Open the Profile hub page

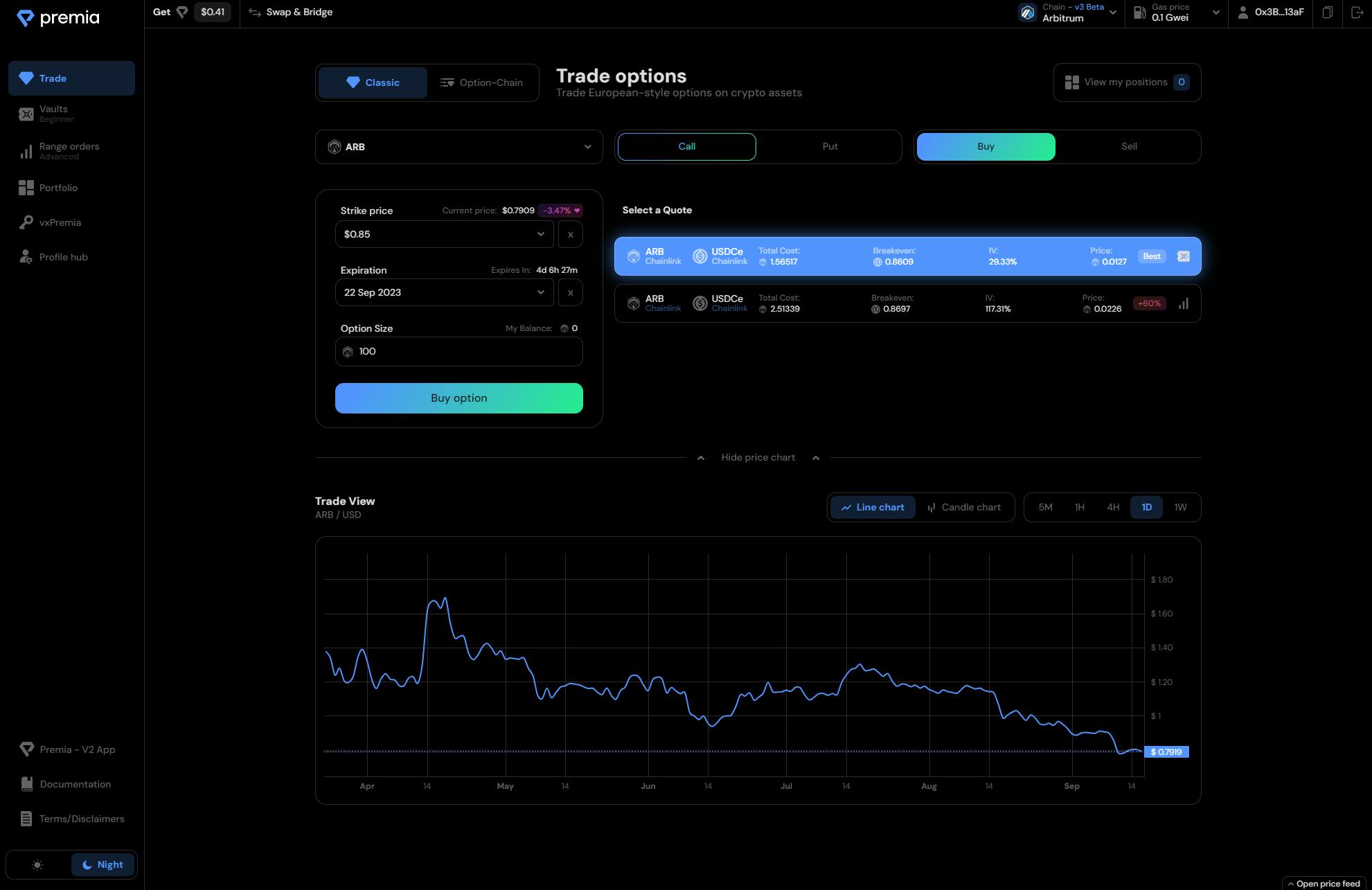pos(63,257)
